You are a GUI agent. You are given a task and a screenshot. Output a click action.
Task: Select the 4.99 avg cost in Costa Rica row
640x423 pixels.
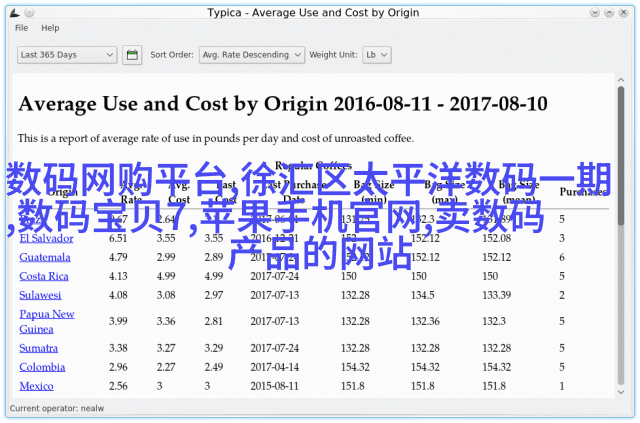click(x=166, y=276)
